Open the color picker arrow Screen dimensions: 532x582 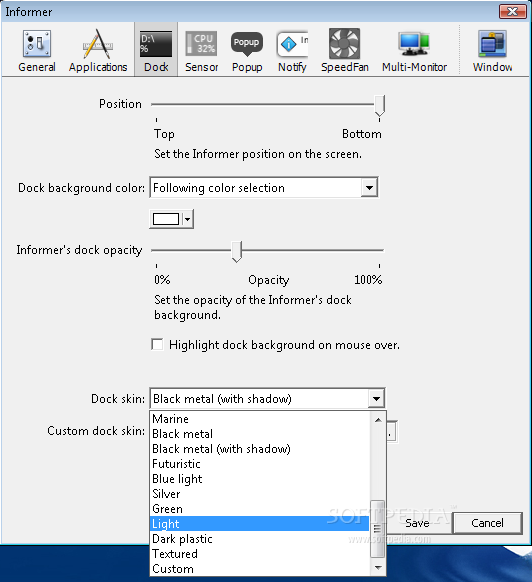pos(188,219)
